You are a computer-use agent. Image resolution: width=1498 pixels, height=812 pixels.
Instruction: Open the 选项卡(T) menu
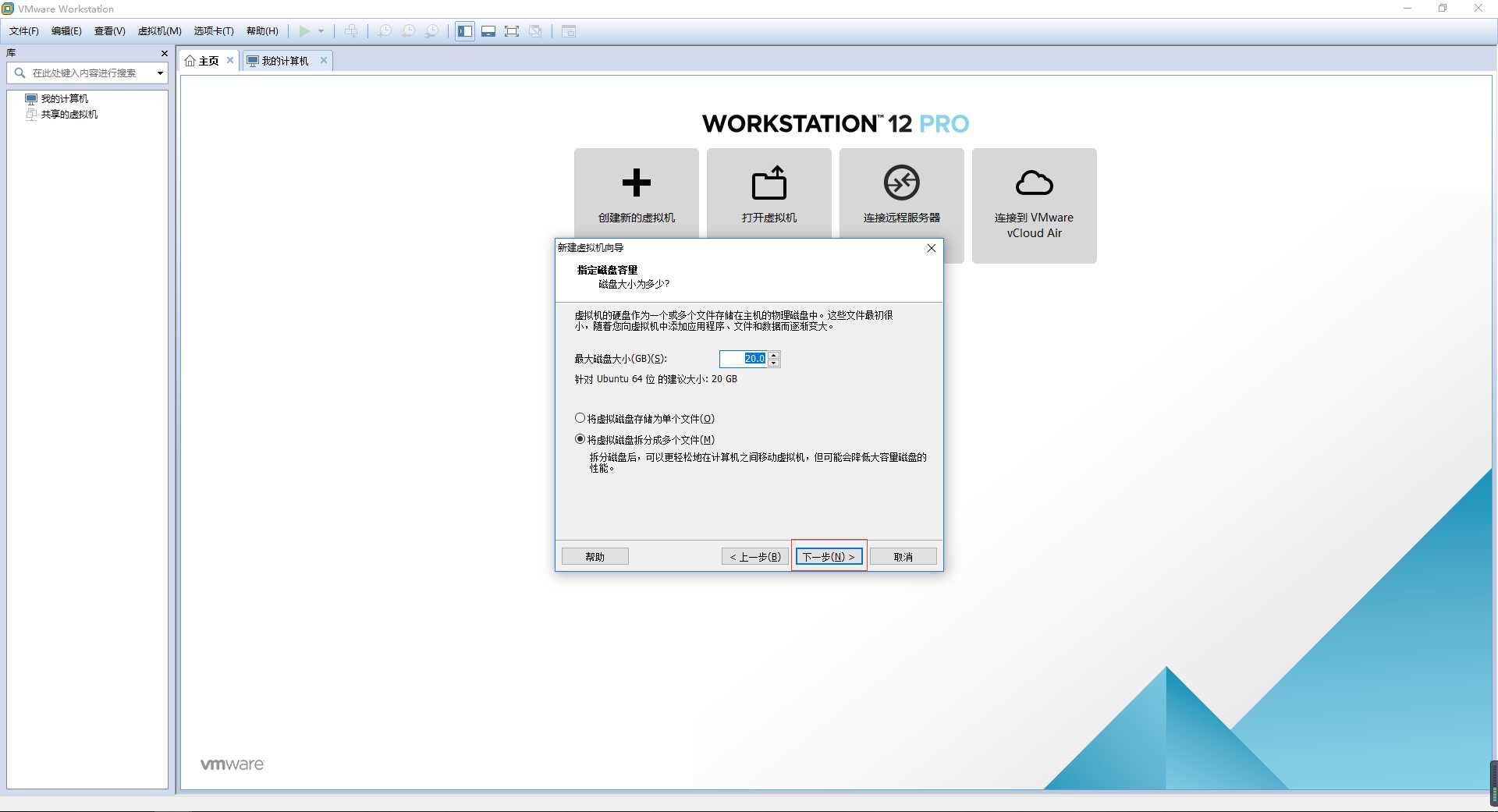point(214,31)
